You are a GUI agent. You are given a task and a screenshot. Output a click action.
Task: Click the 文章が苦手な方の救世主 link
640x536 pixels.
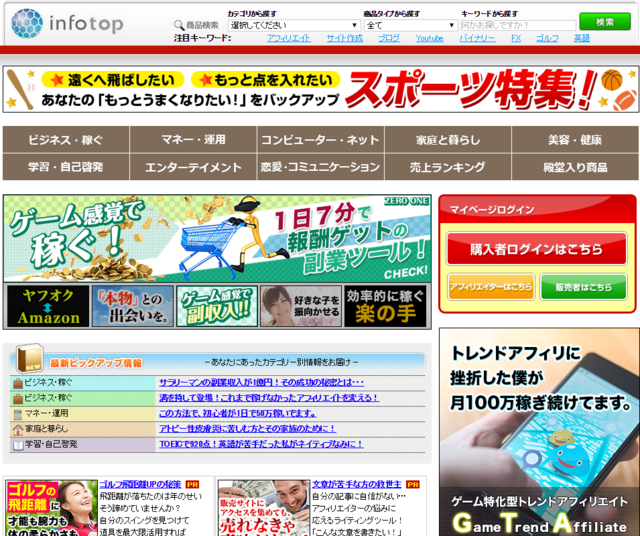point(357,485)
